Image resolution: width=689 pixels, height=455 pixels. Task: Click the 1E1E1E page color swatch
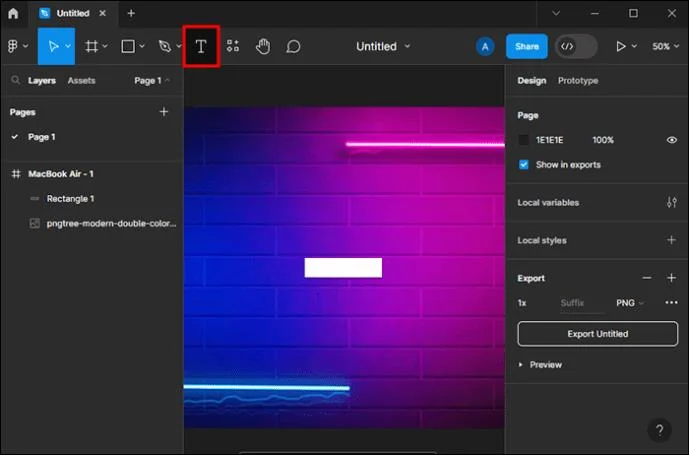click(523, 140)
